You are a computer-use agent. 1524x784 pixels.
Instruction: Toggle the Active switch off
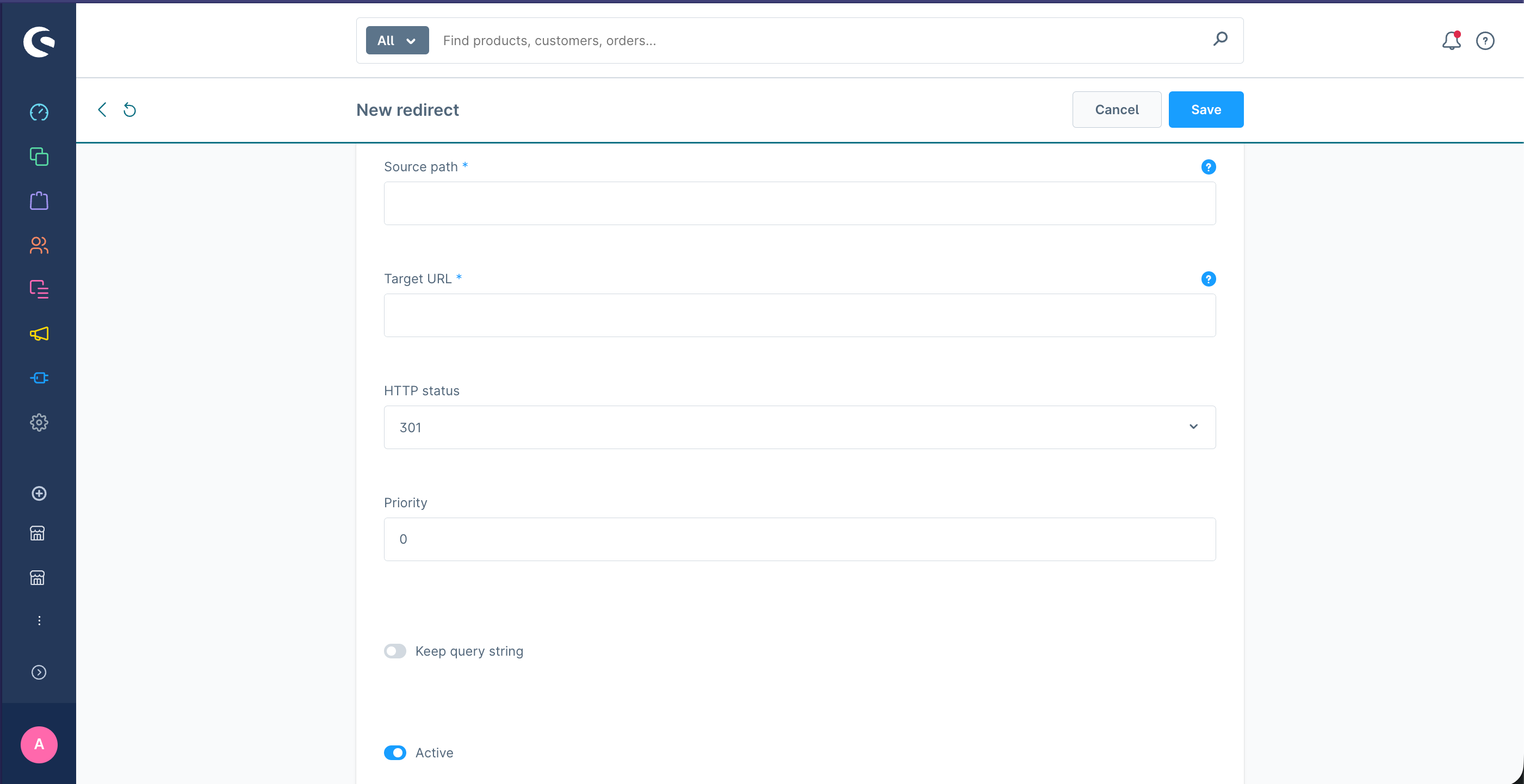click(395, 752)
